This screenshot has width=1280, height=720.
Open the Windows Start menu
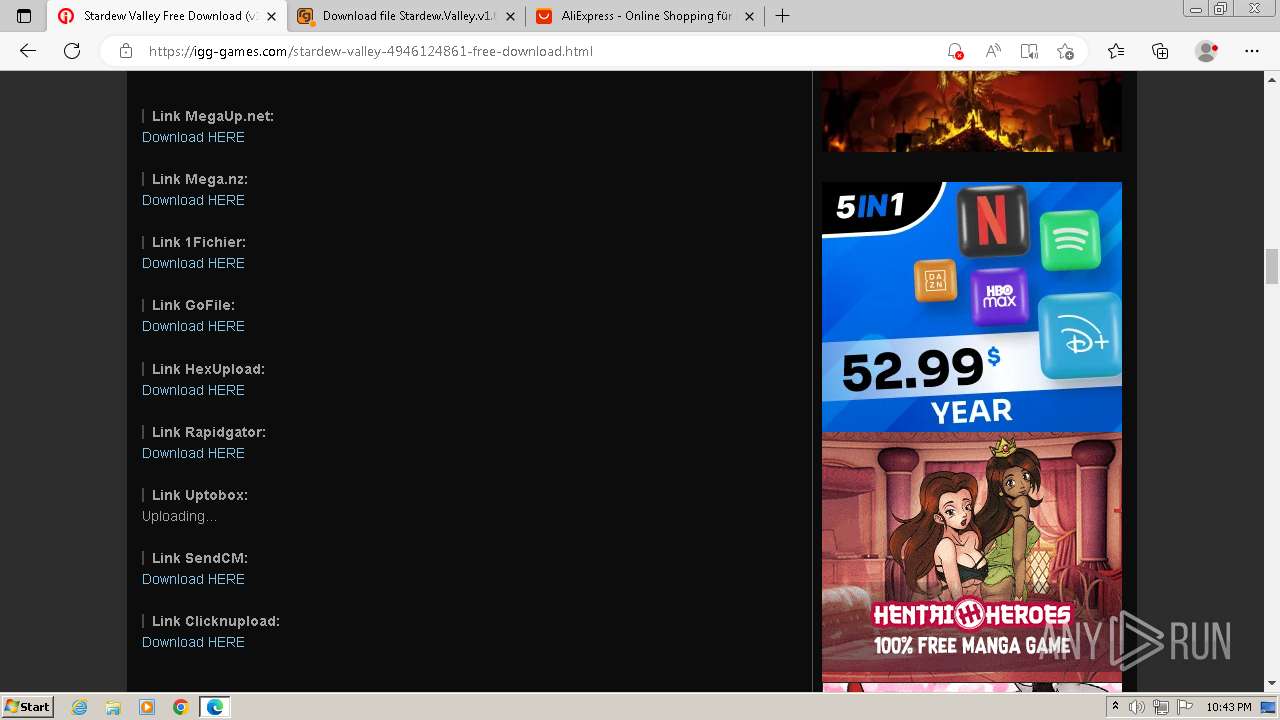click(28, 706)
